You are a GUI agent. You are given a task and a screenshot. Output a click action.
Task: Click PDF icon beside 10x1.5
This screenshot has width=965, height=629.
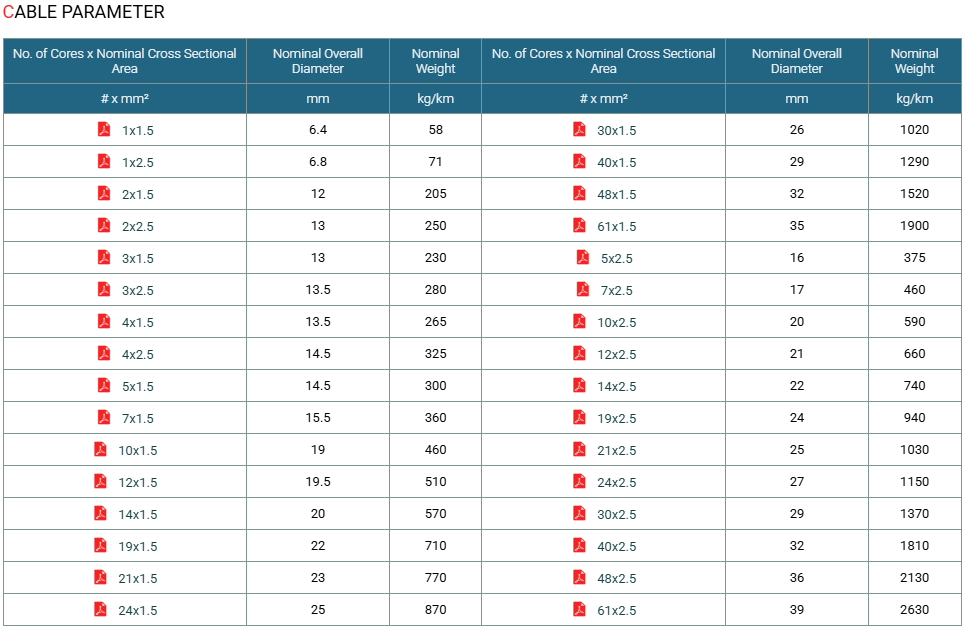[x=100, y=449]
